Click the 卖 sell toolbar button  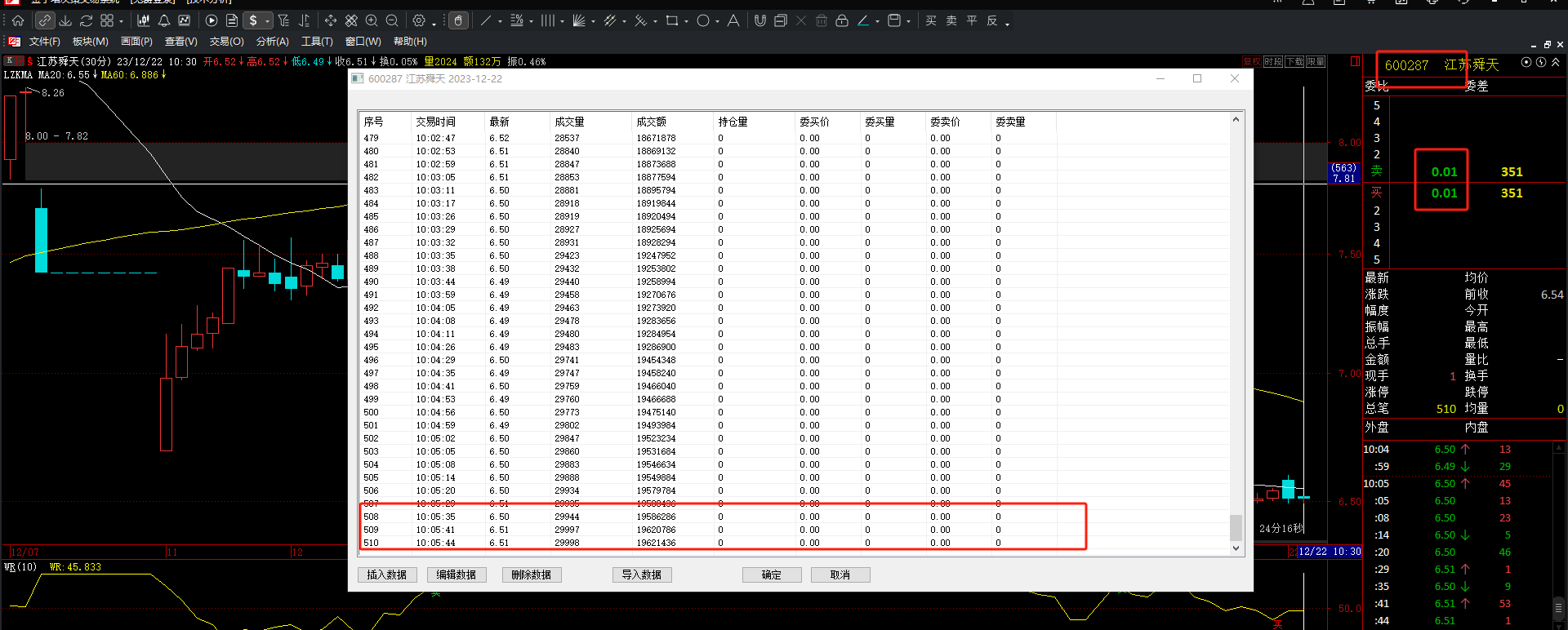[x=951, y=20]
